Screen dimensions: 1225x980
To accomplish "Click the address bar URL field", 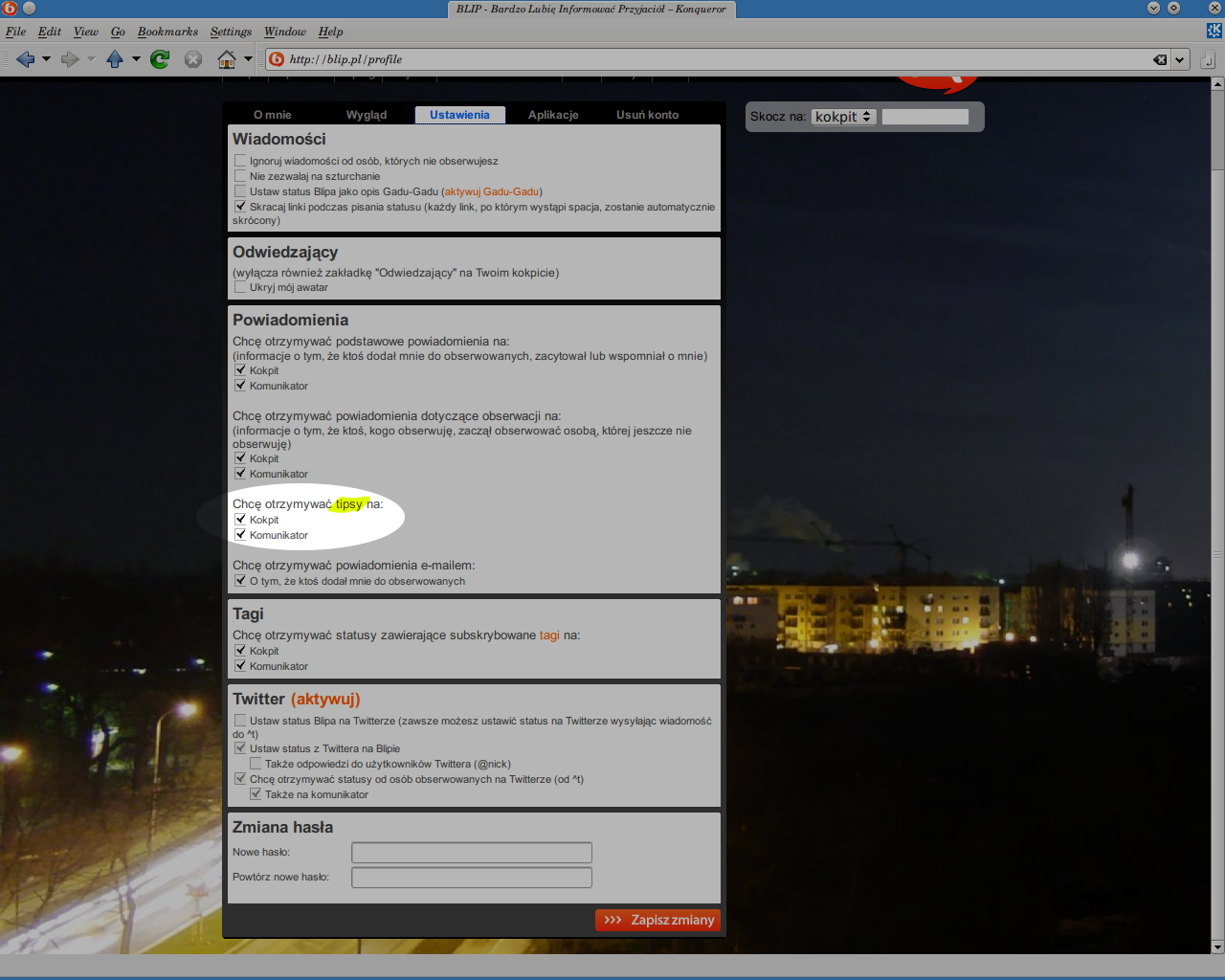I will pyautogui.click(x=718, y=59).
